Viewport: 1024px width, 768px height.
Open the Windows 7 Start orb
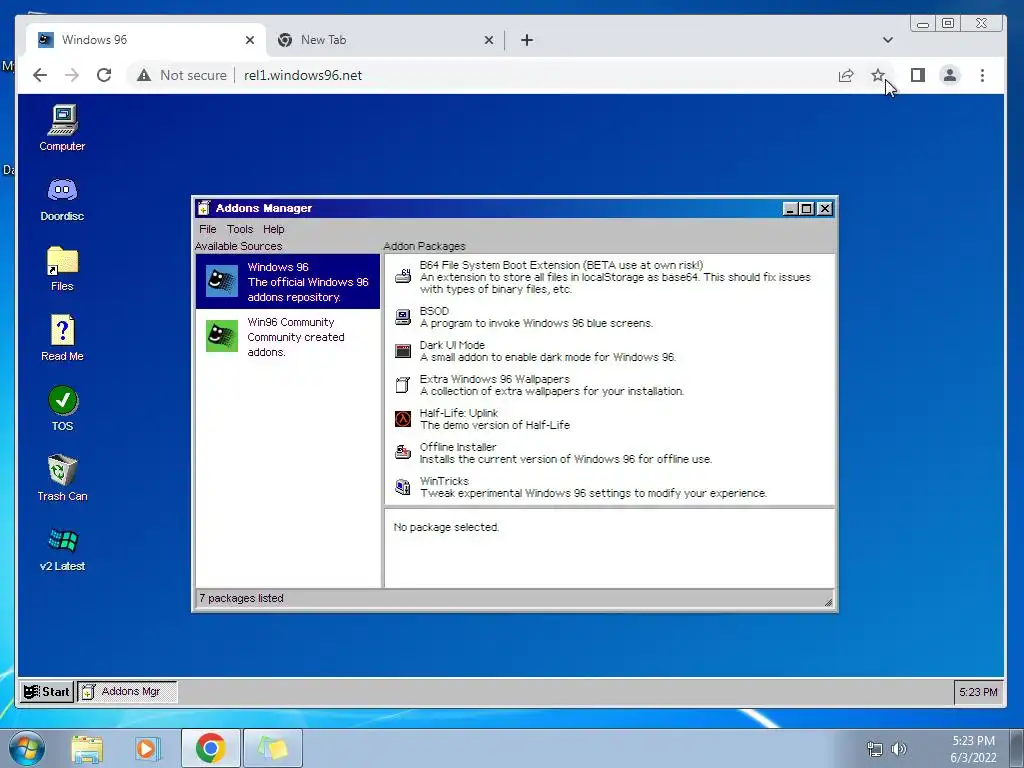tap(26, 748)
